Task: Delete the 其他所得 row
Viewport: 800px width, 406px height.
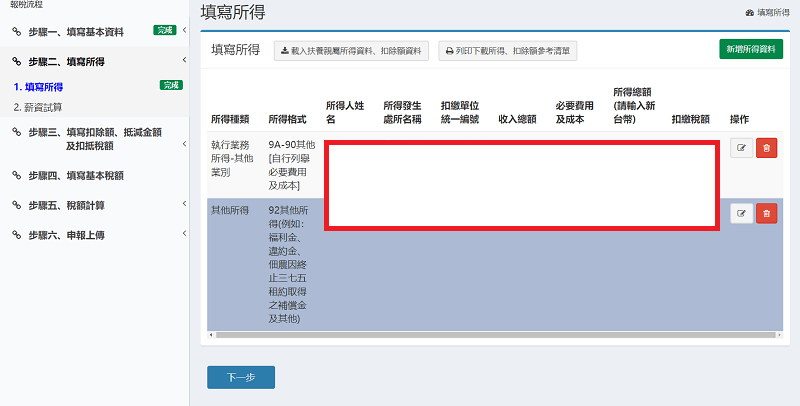Action: 766,213
